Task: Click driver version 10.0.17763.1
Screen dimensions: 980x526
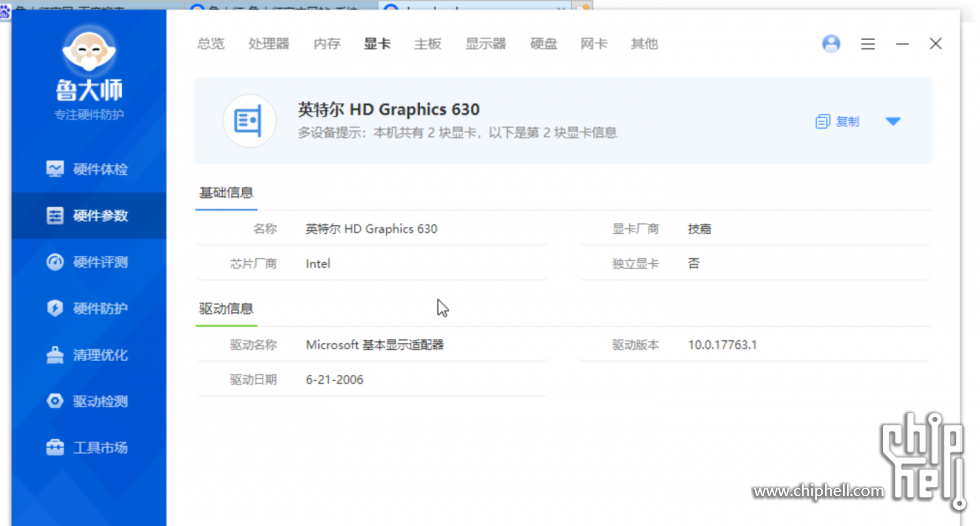Action: point(722,345)
